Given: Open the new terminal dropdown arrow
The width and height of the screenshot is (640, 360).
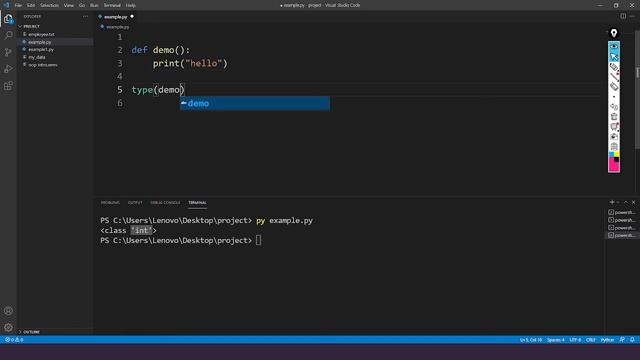Looking at the screenshot, I should 618,202.
